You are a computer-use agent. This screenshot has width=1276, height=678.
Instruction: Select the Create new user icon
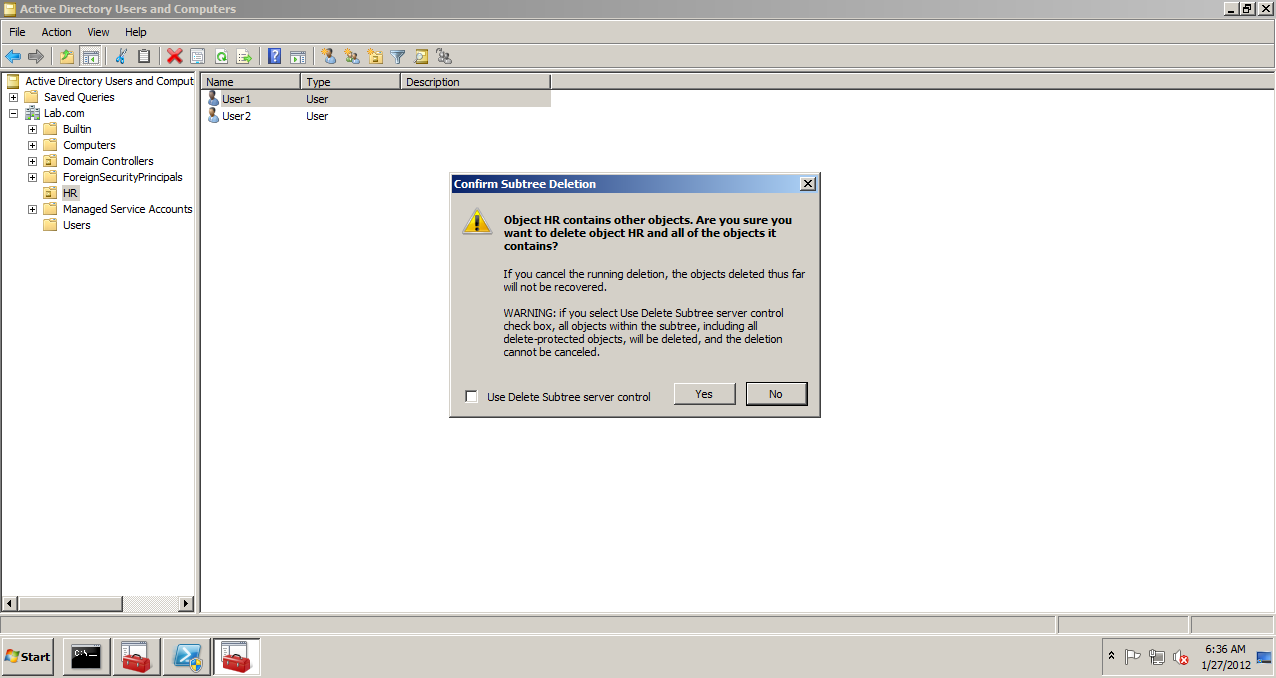pos(328,56)
